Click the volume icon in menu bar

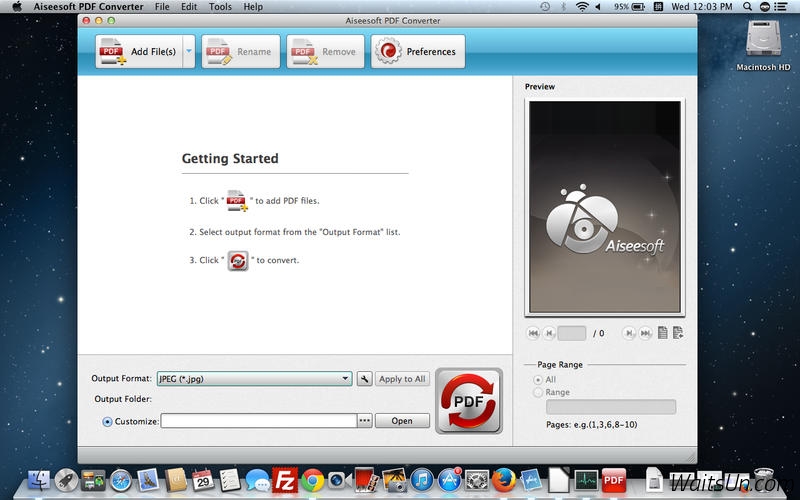click(x=598, y=7)
